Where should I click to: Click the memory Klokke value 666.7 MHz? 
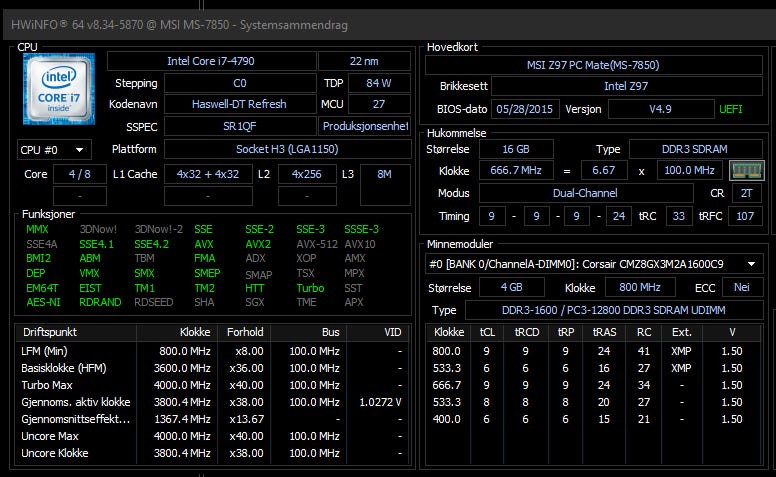coord(516,170)
